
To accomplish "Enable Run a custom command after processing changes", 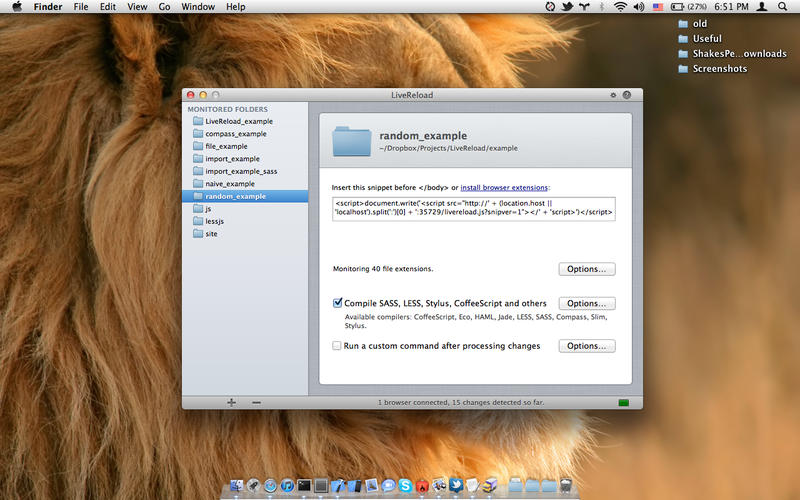I will click(337, 346).
